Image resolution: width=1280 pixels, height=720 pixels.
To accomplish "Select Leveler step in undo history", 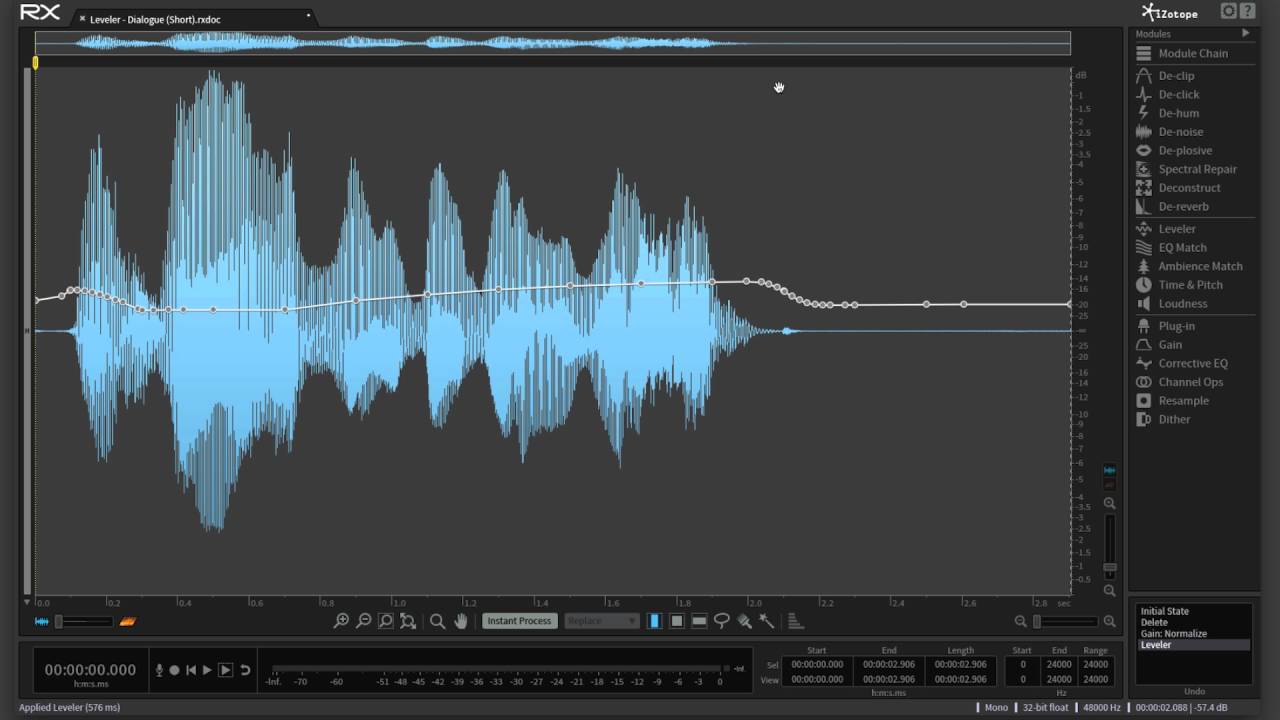I will tap(1194, 645).
